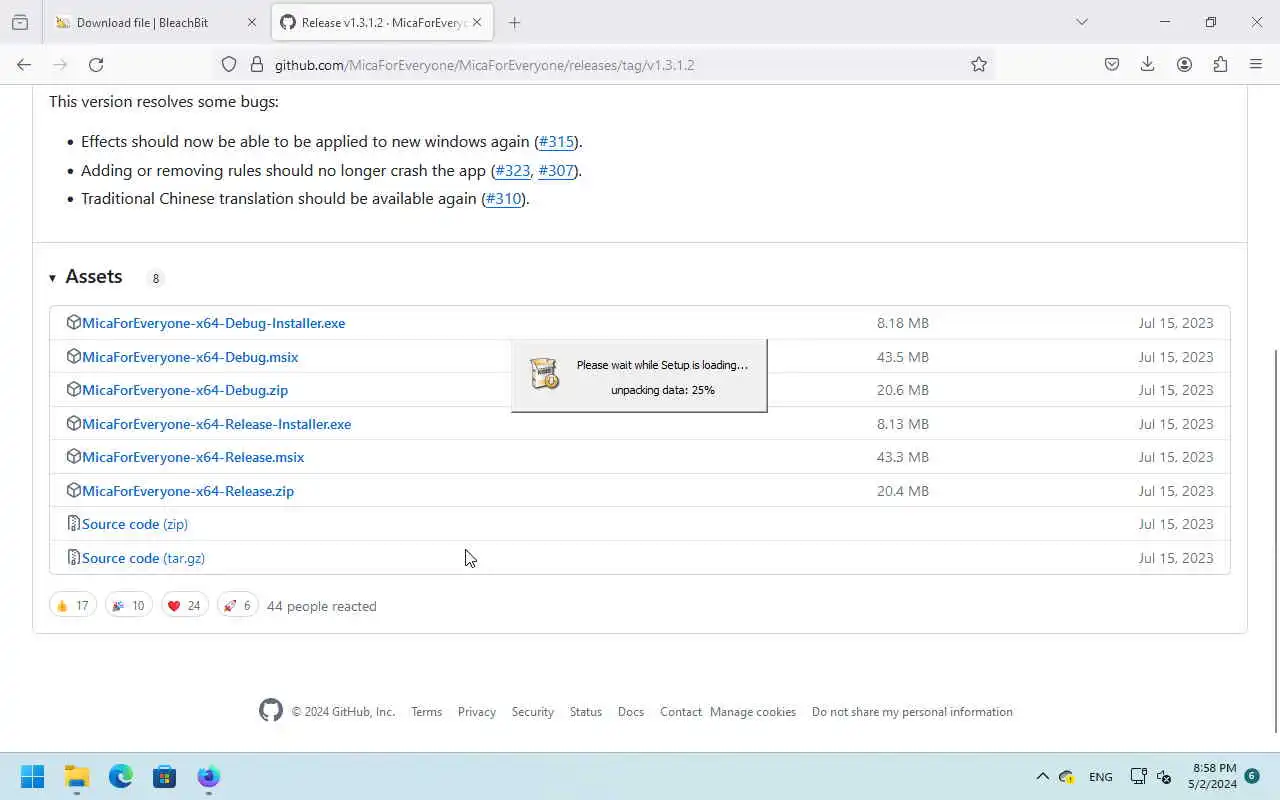Open the Security footer link
The width and height of the screenshot is (1280, 800).
533,712
